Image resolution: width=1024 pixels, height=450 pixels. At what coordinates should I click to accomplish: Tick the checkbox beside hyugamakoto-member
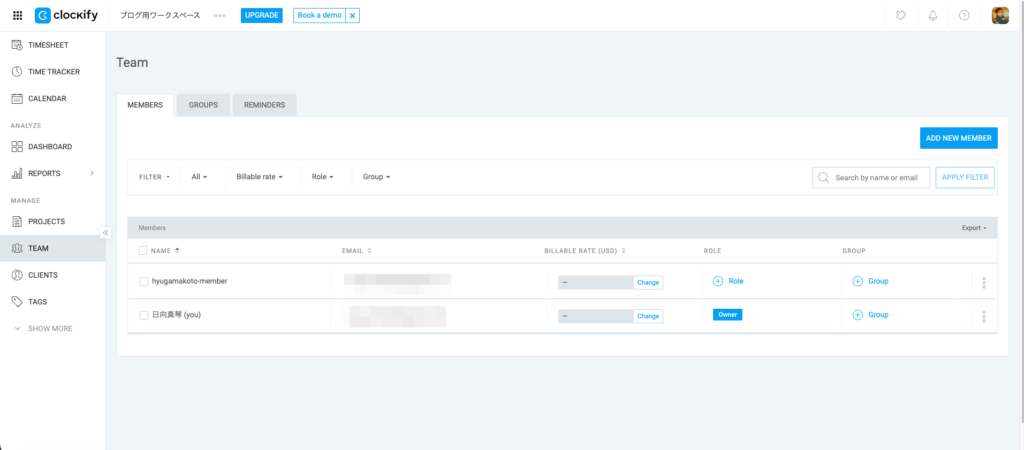coord(144,282)
